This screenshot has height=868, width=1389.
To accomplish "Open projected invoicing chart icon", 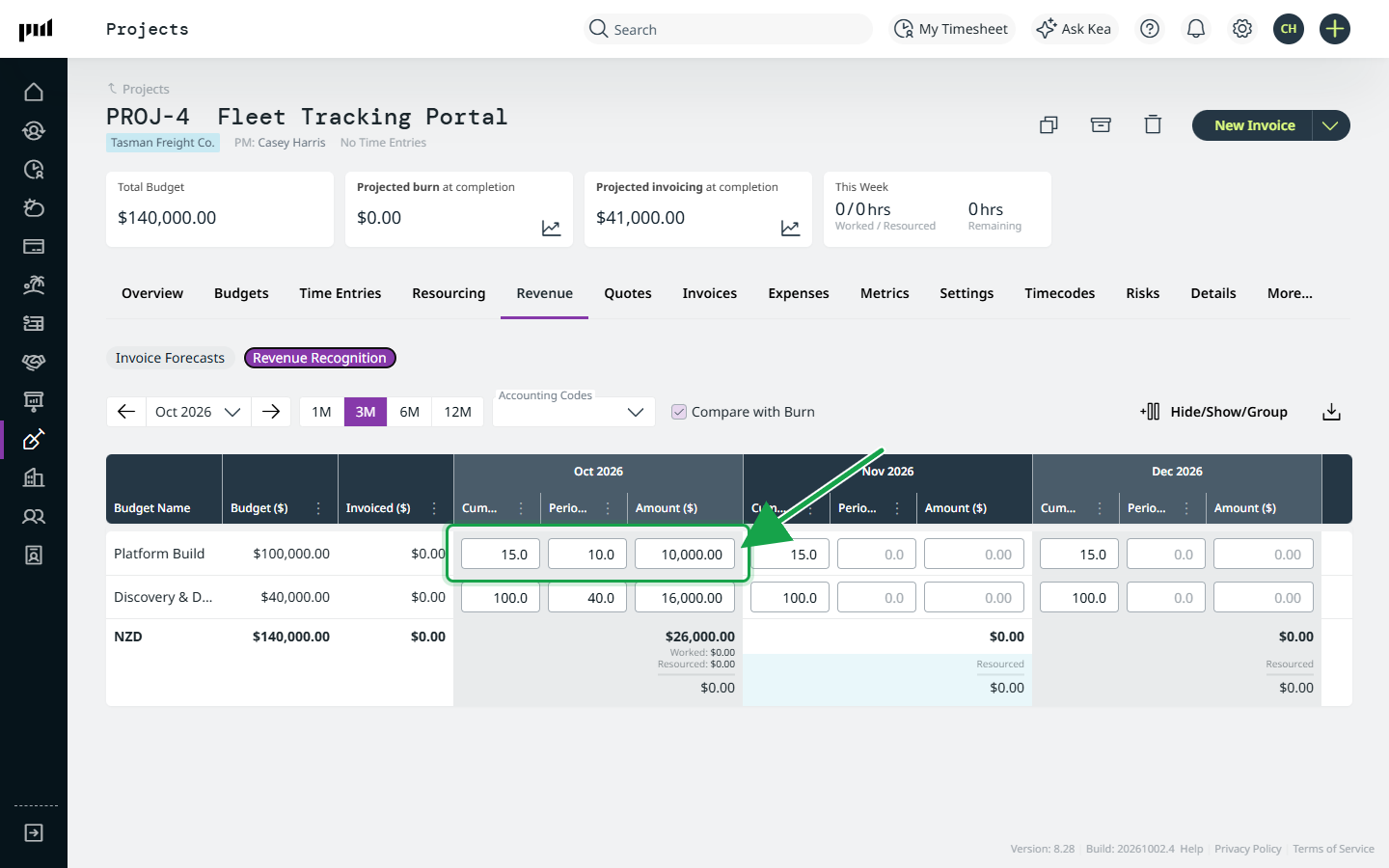I will pyautogui.click(x=790, y=229).
